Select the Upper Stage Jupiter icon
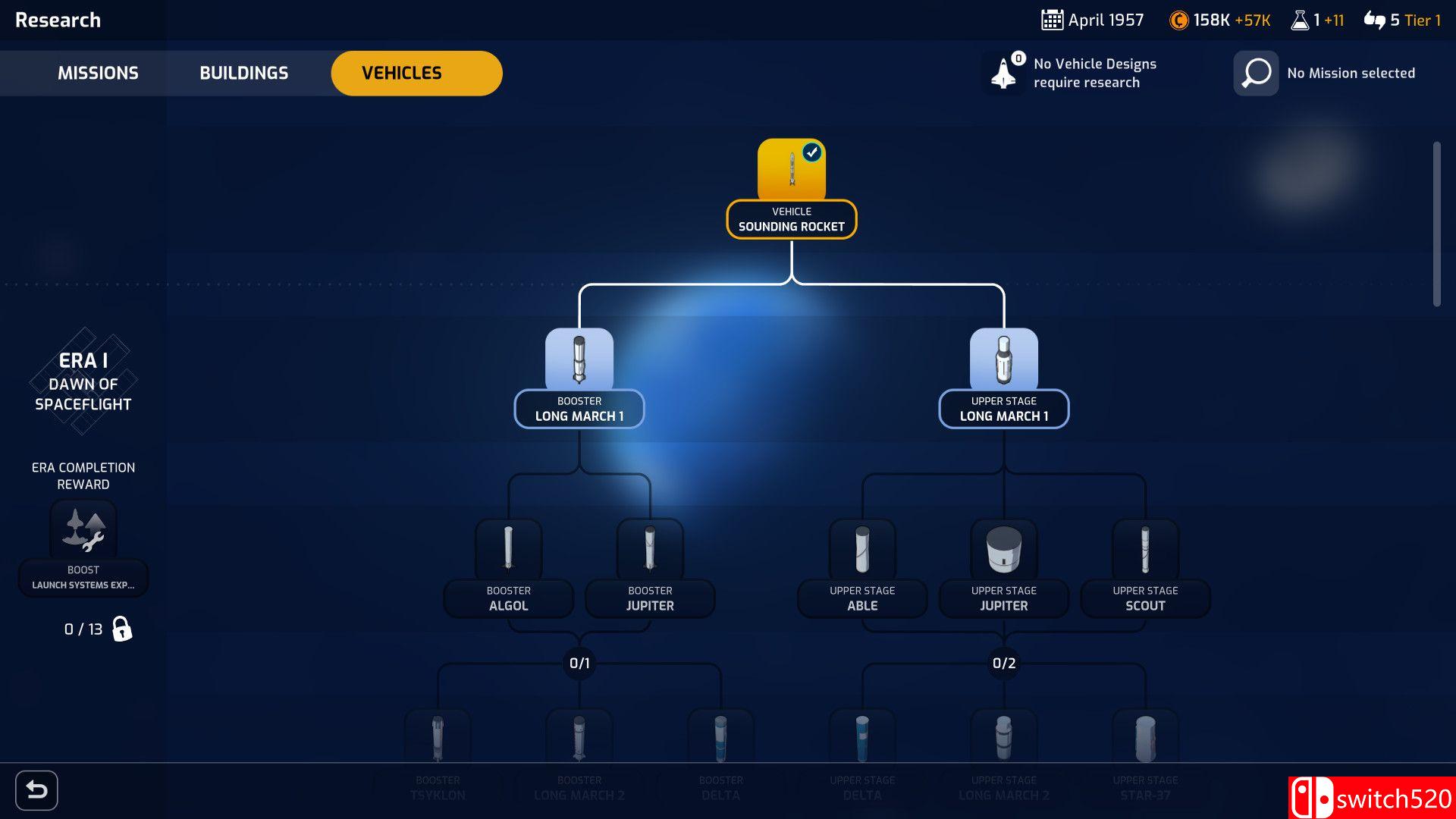1456x819 pixels. click(x=1003, y=548)
